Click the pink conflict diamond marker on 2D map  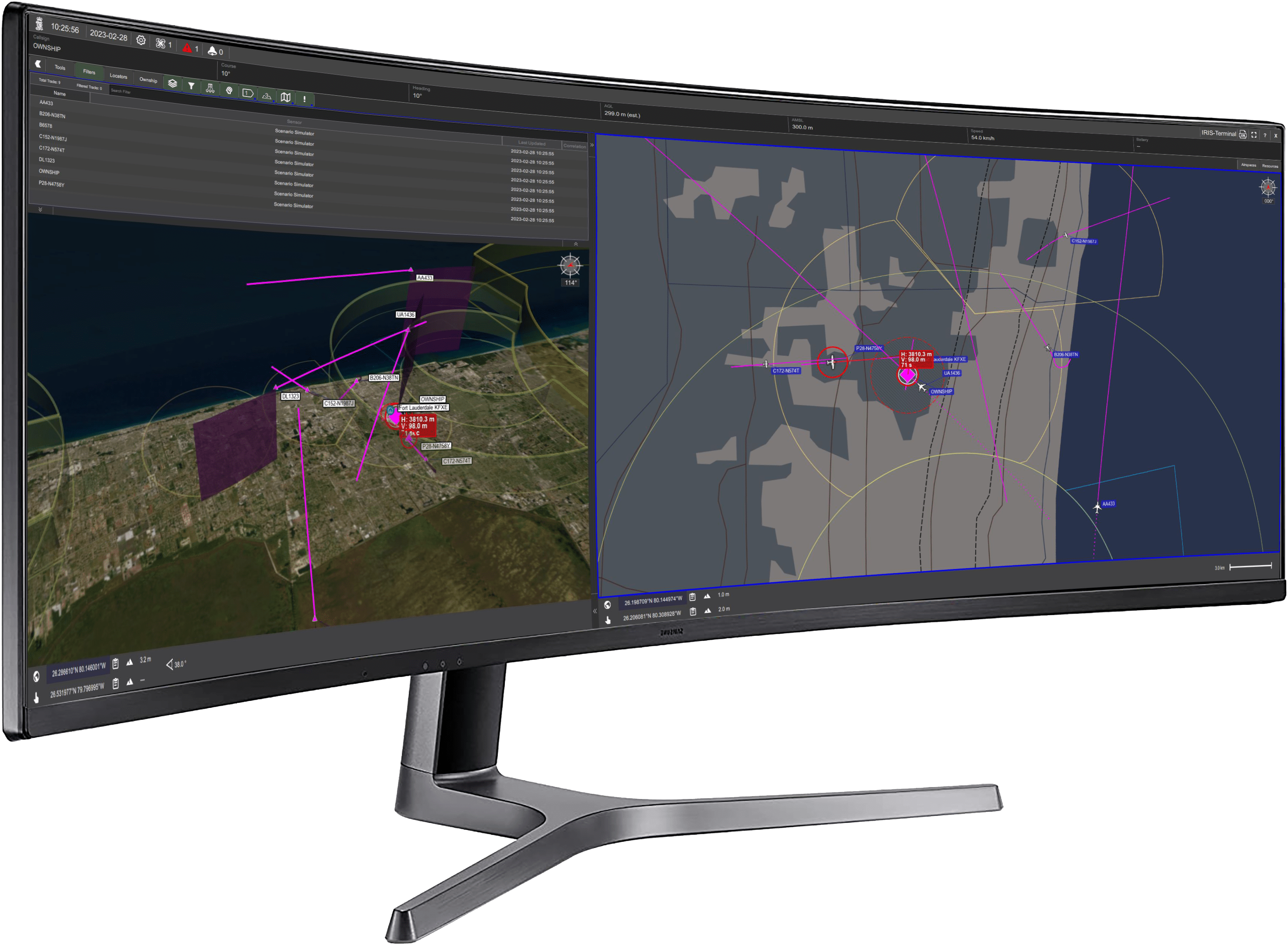(907, 376)
